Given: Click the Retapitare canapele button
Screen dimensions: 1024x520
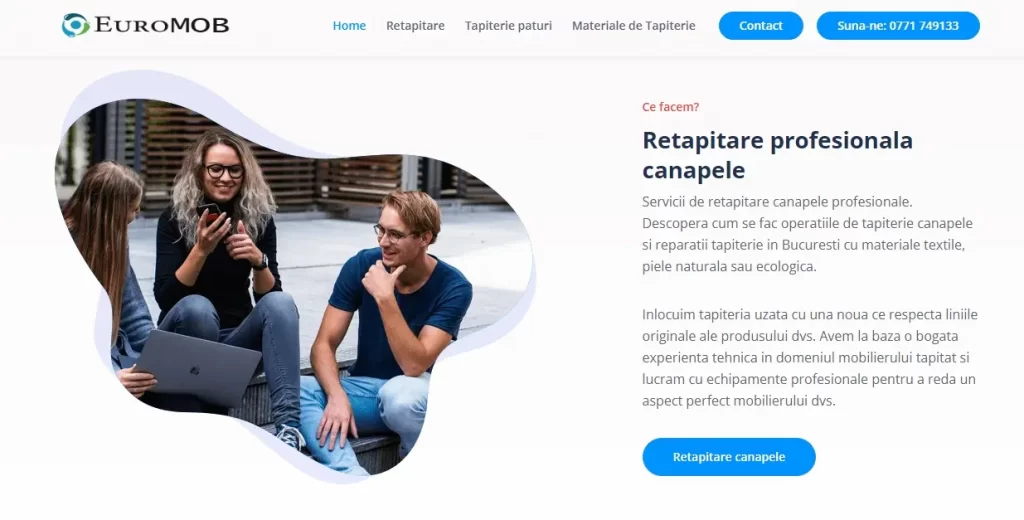Looking at the screenshot, I should (x=729, y=457).
